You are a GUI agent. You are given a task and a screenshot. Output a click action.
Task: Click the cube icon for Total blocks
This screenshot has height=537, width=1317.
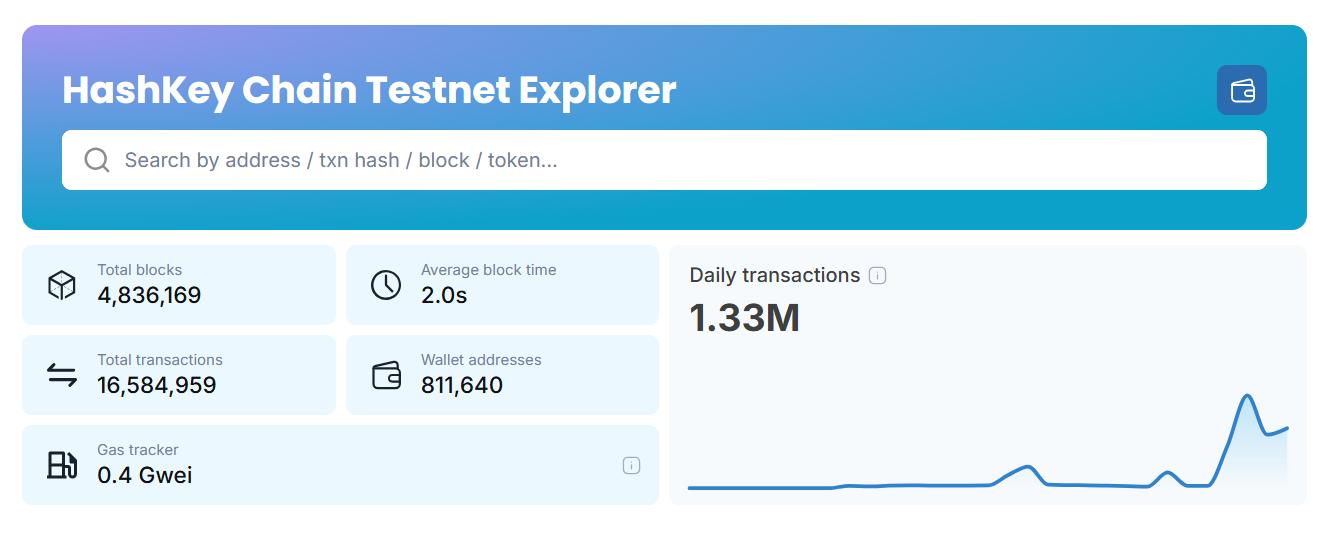62,285
